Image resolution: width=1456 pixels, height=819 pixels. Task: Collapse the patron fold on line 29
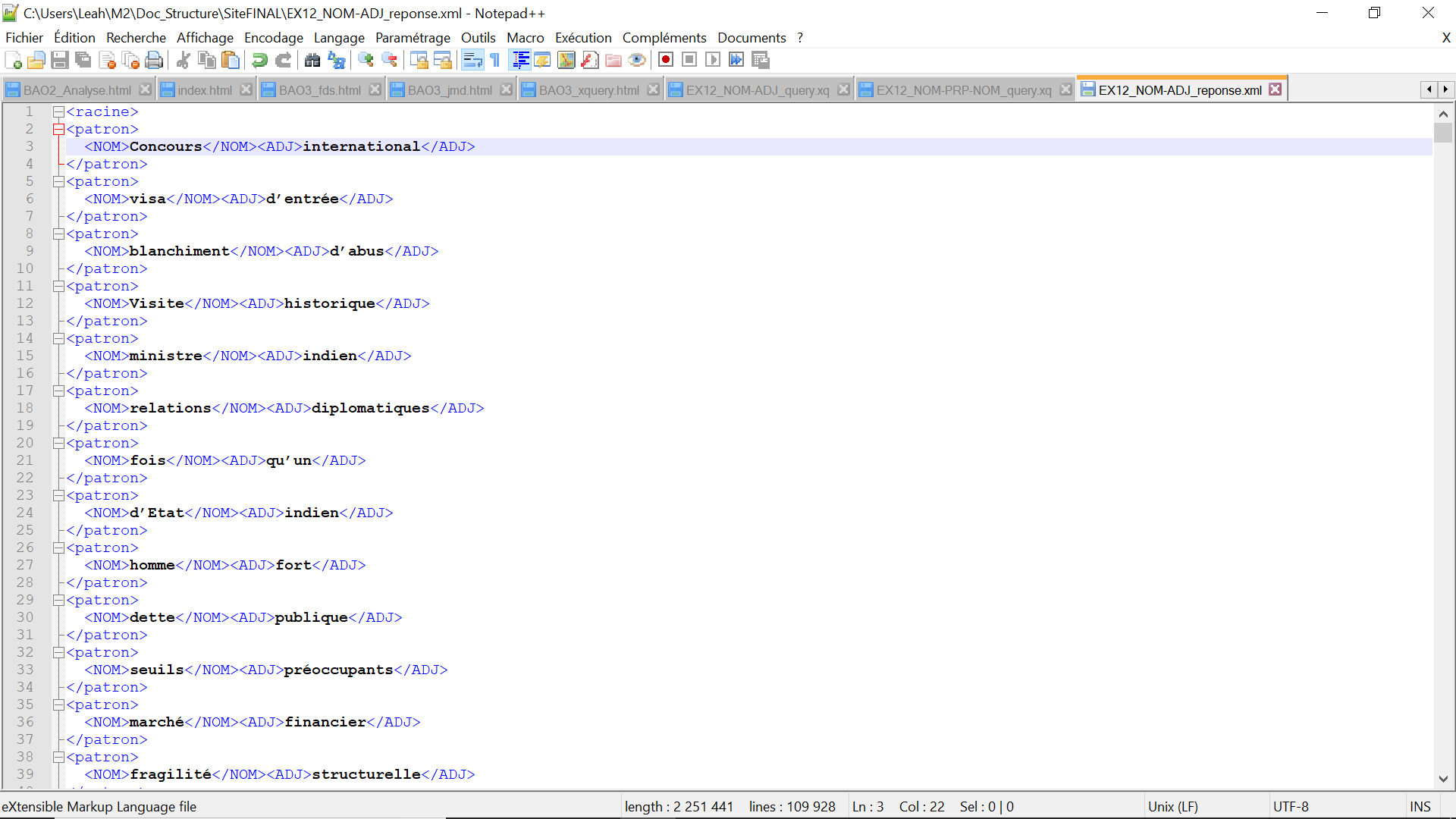(58, 601)
